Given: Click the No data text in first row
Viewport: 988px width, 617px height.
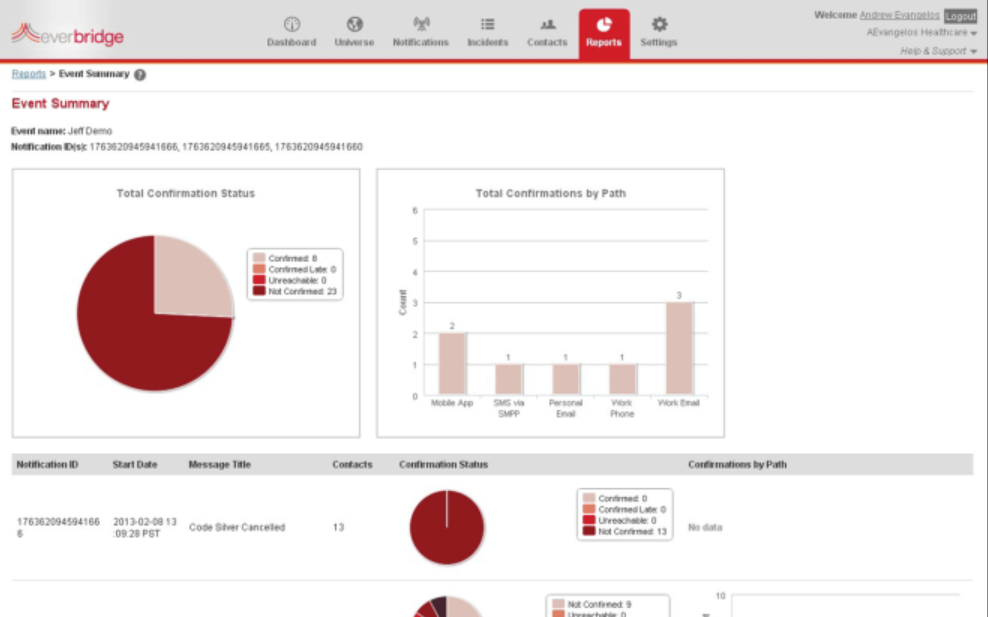Looking at the screenshot, I should pos(705,528).
